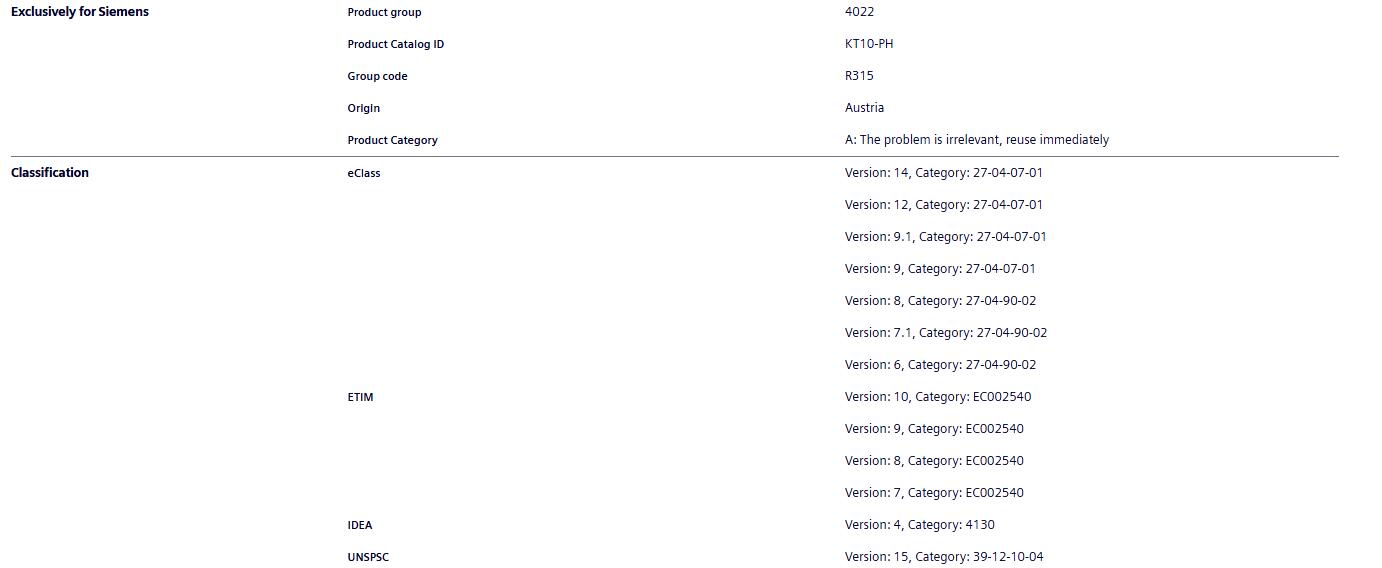Select UNSPSC Version 15 category value
Viewport: 1382px width, 568px height.
tap(943, 557)
